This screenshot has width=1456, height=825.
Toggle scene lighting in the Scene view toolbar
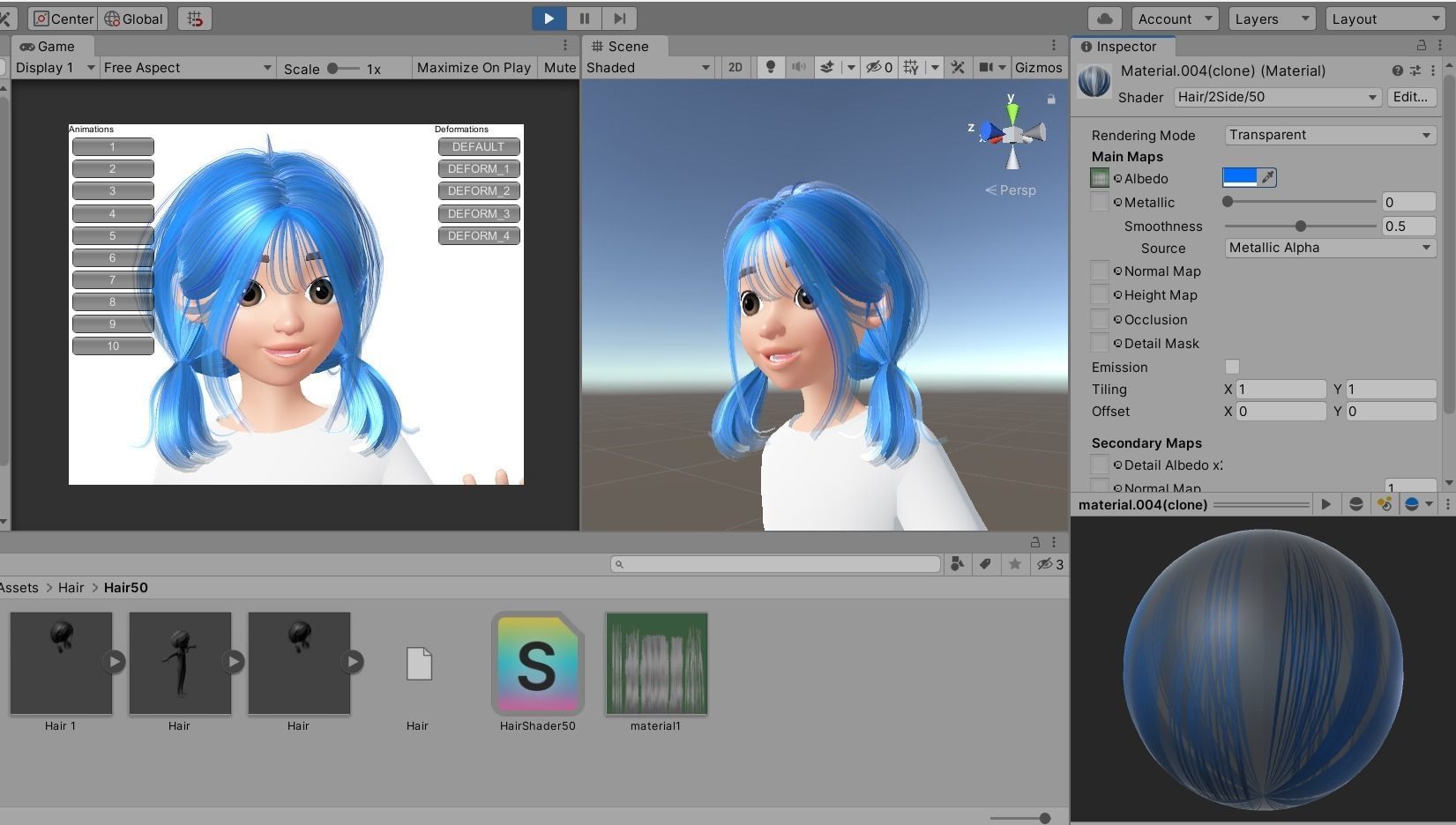[x=770, y=67]
